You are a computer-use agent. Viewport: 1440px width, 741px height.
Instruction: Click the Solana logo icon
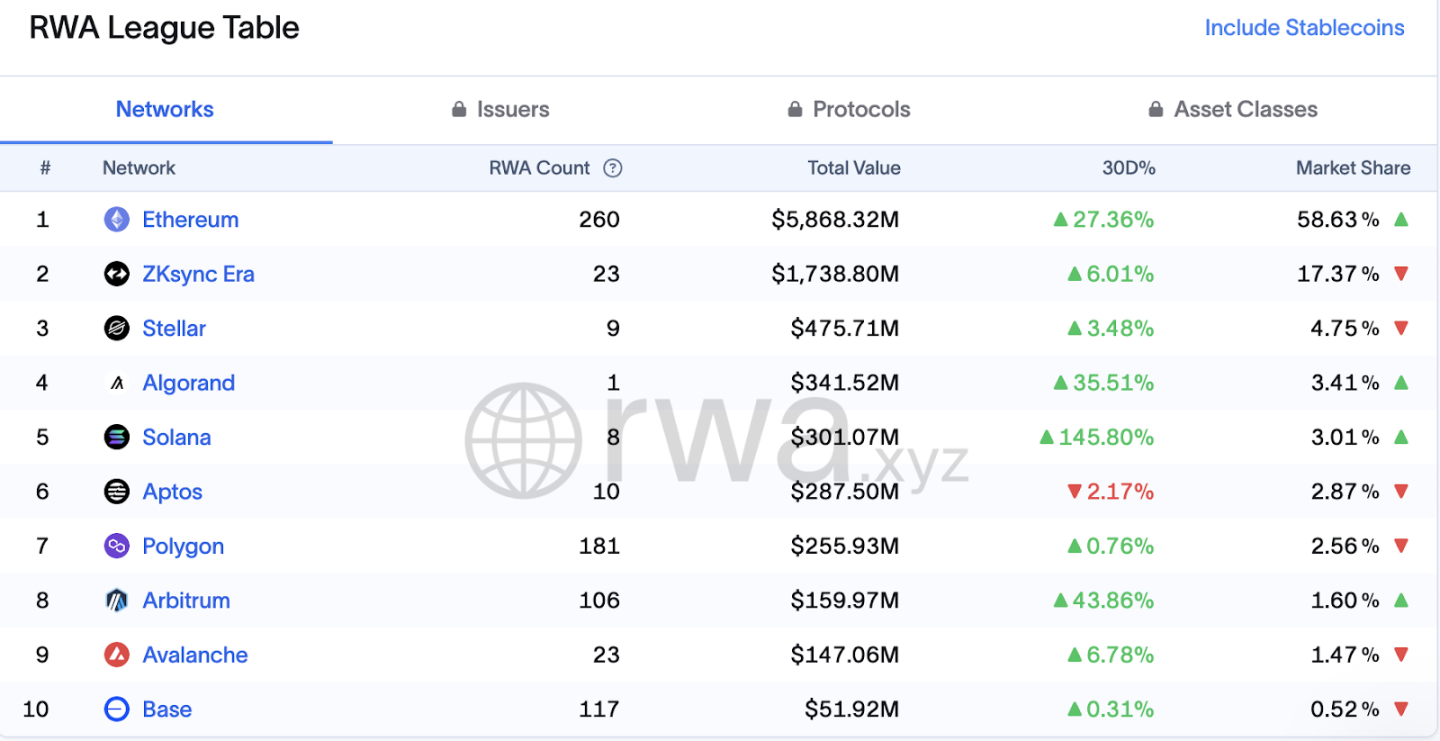pos(117,437)
